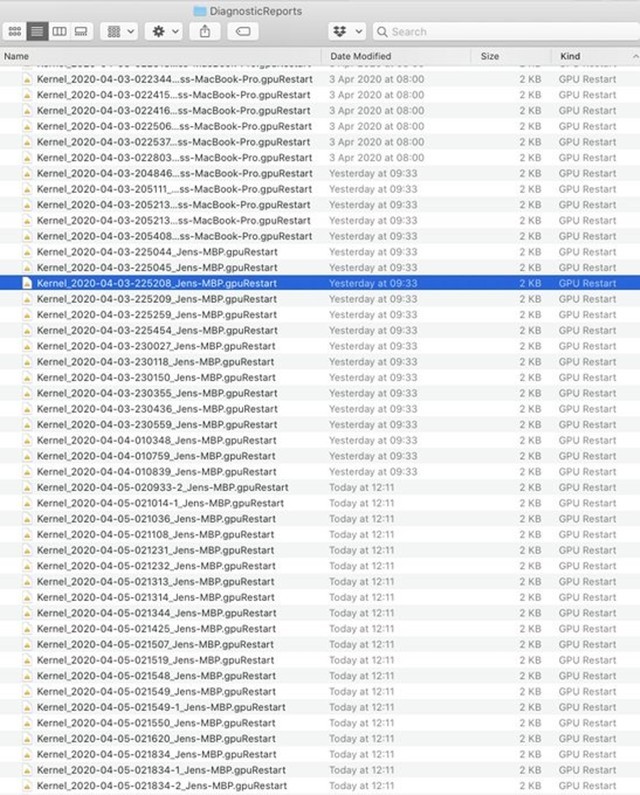The height and width of the screenshot is (795, 640).
Task: Click file icon of Kernel_2020-04-05-021231 report
Action: tap(27, 551)
